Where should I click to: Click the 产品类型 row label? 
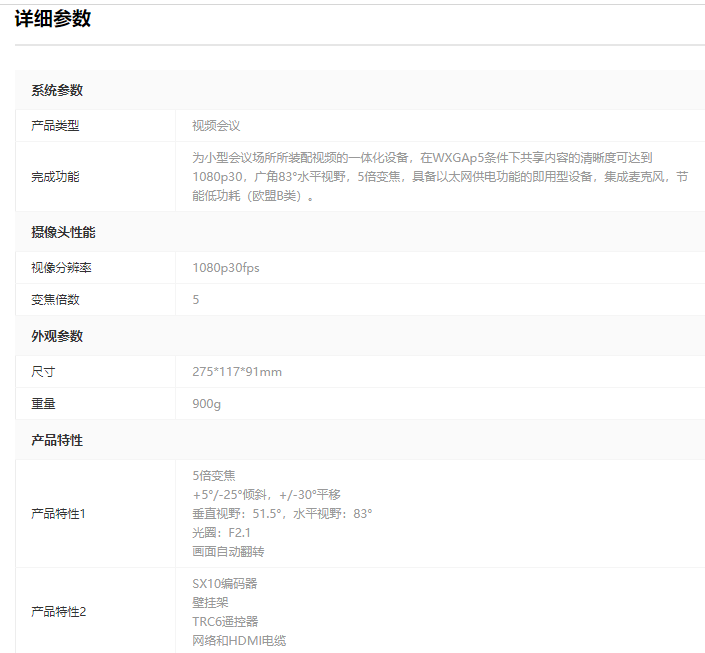pyautogui.click(x=55, y=126)
